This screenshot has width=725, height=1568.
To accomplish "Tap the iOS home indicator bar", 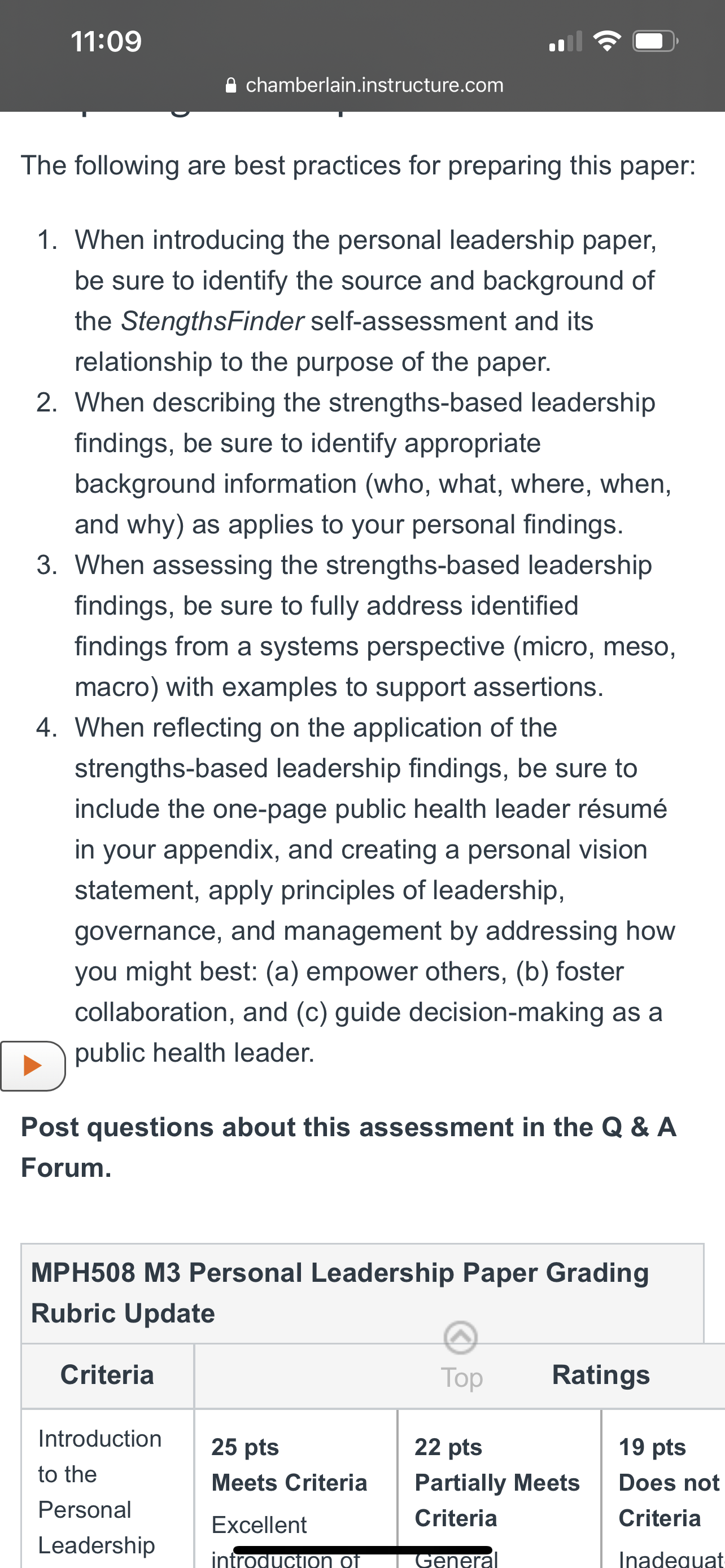I will pos(363,1550).
